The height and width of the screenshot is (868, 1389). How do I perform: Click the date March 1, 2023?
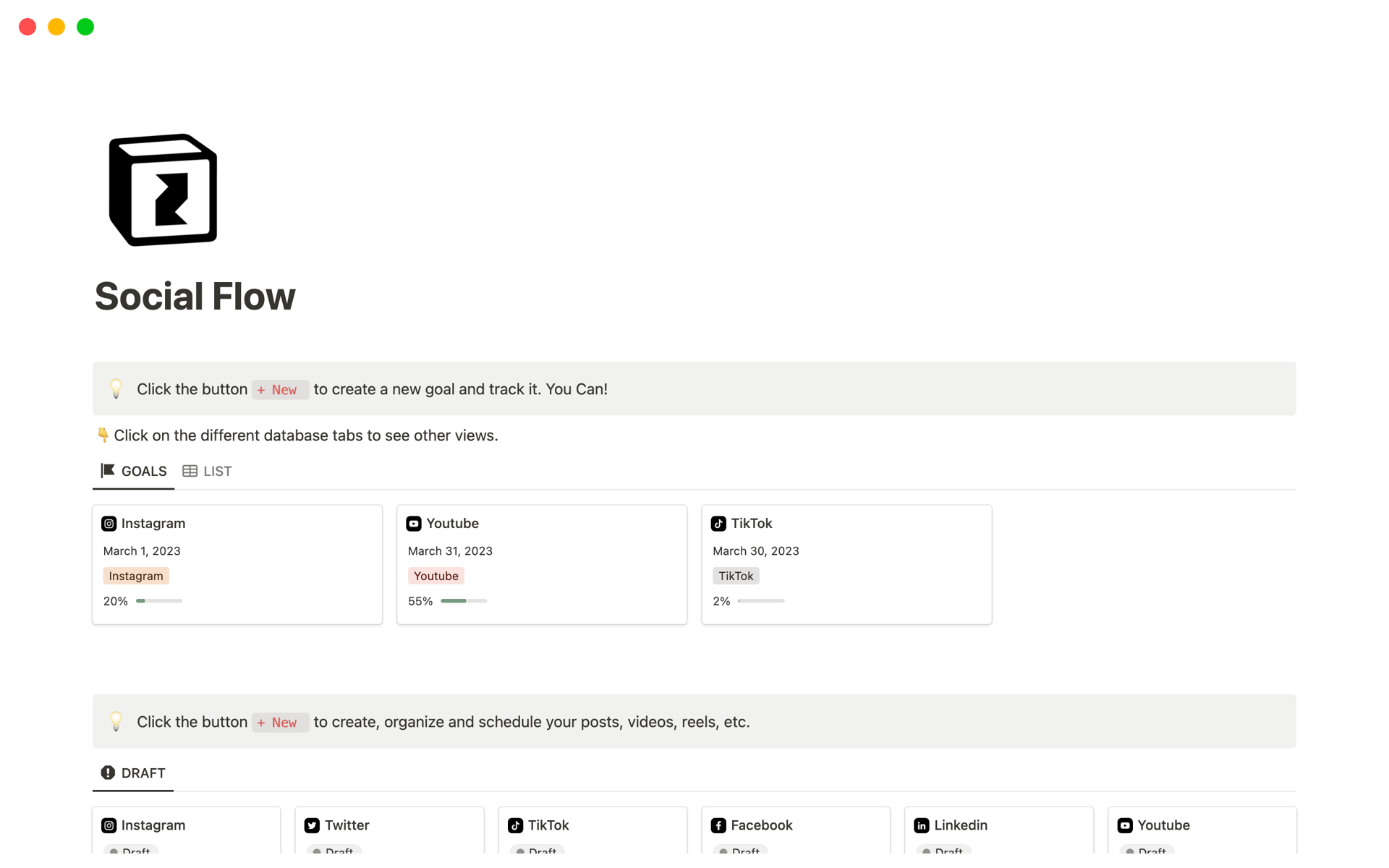point(142,551)
